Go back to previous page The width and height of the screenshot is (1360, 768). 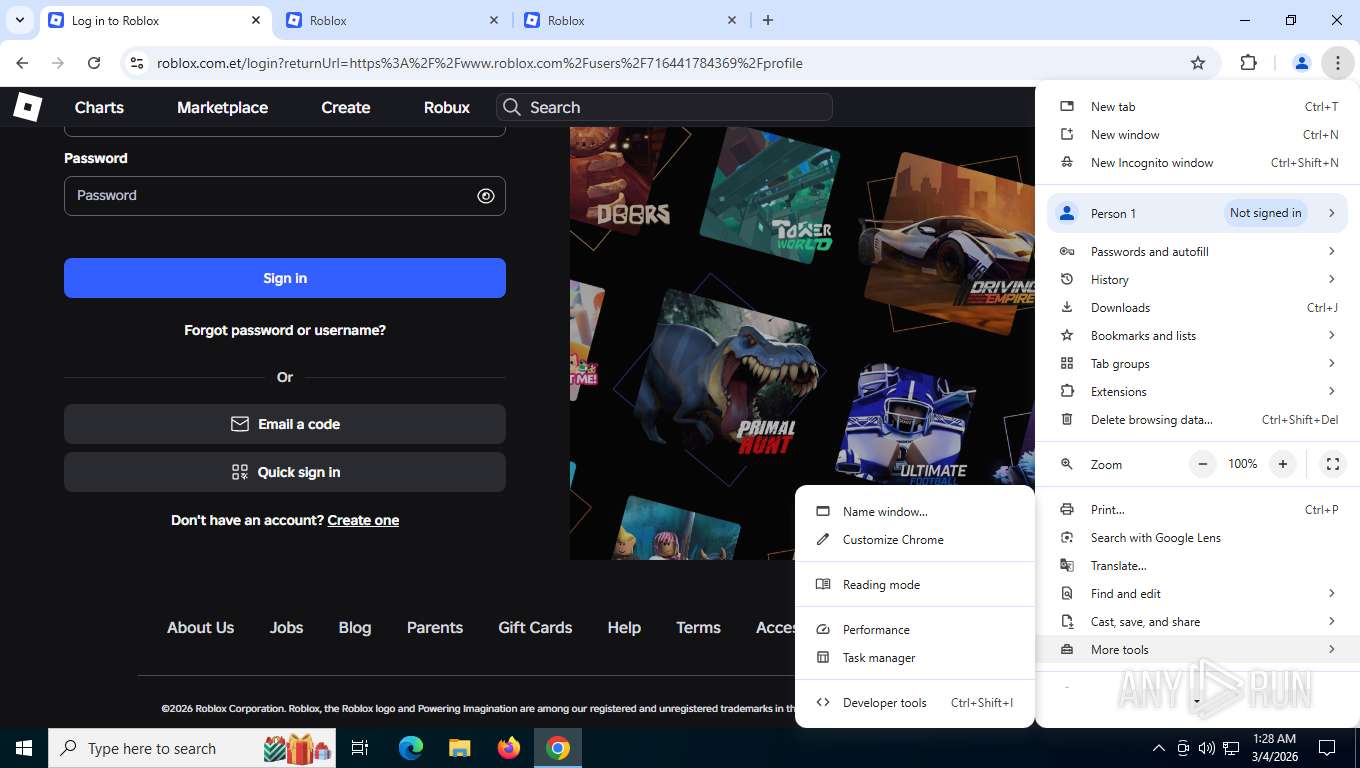[22, 63]
